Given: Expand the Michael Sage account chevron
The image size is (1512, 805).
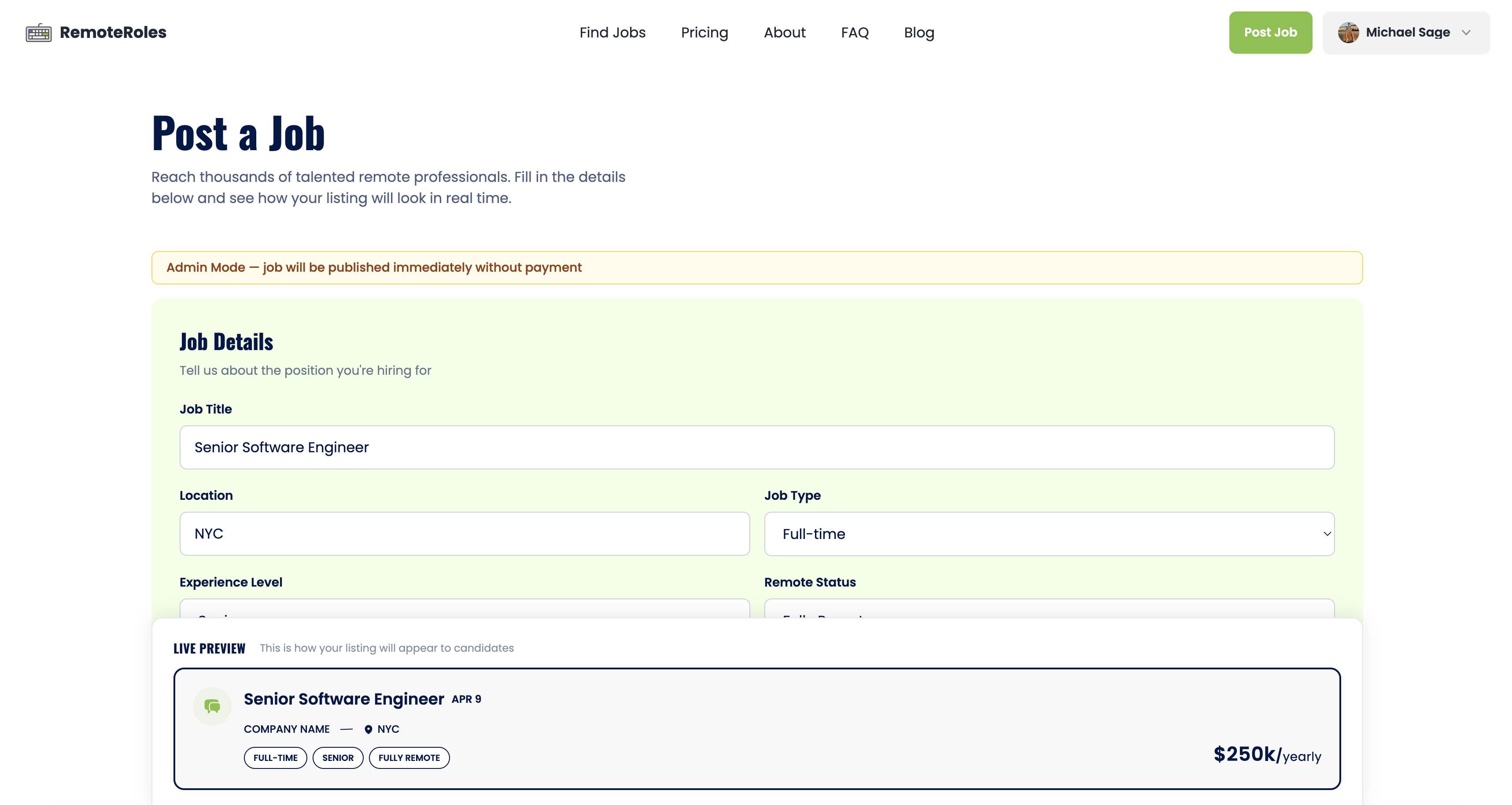Looking at the screenshot, I should point(1466,33).
